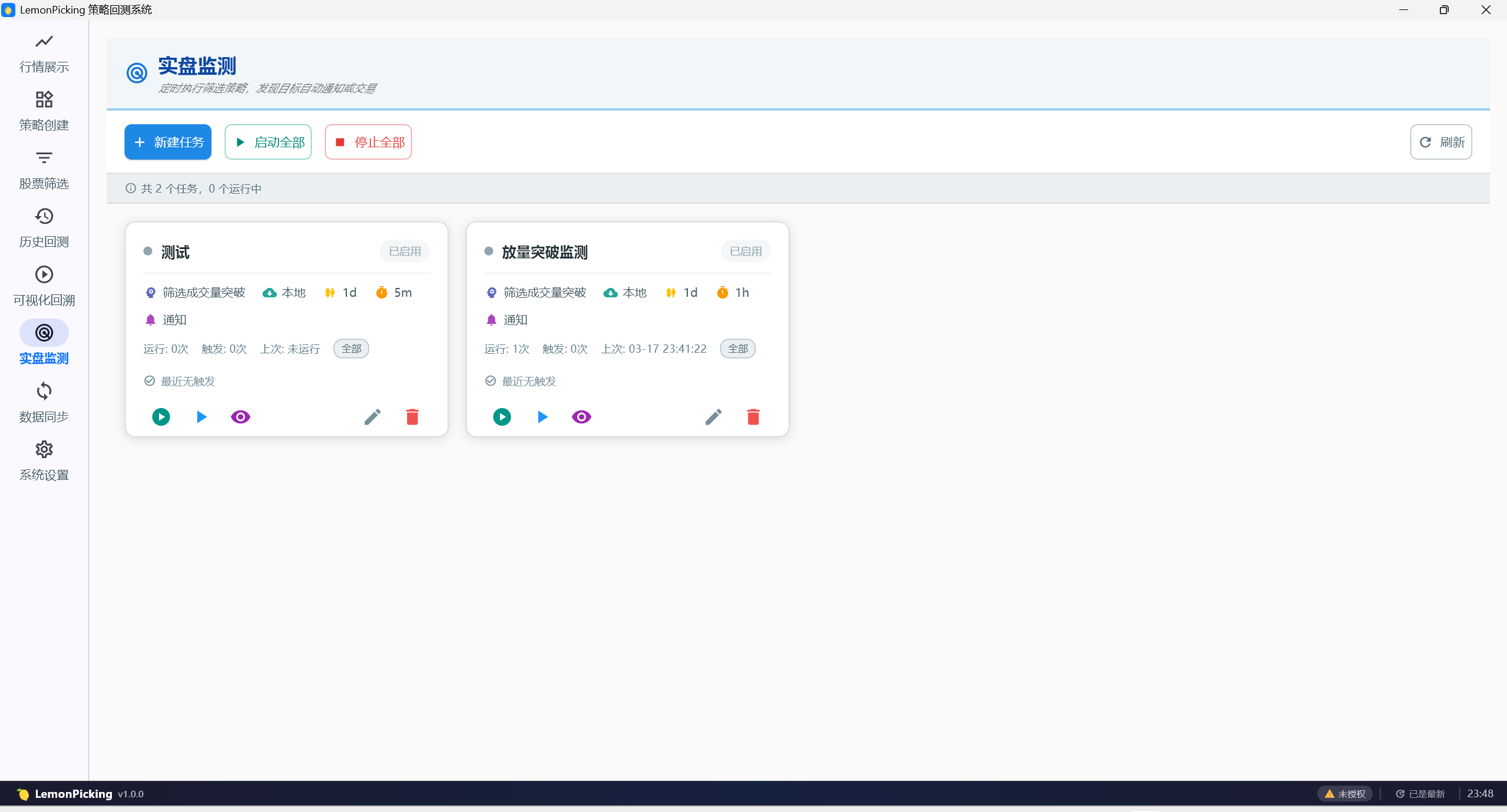Viewport: 1507px width, 812px height.
Task: Run 测试 task once with blue triangle
Action: pyautogui.click(x=201, y=417)
